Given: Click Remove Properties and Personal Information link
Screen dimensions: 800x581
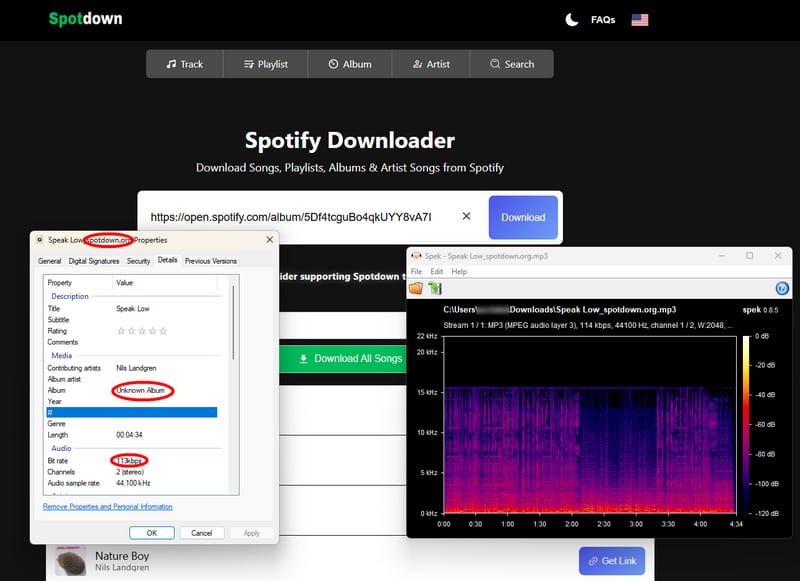Looking at the screenshot, I should coord(108,507).
